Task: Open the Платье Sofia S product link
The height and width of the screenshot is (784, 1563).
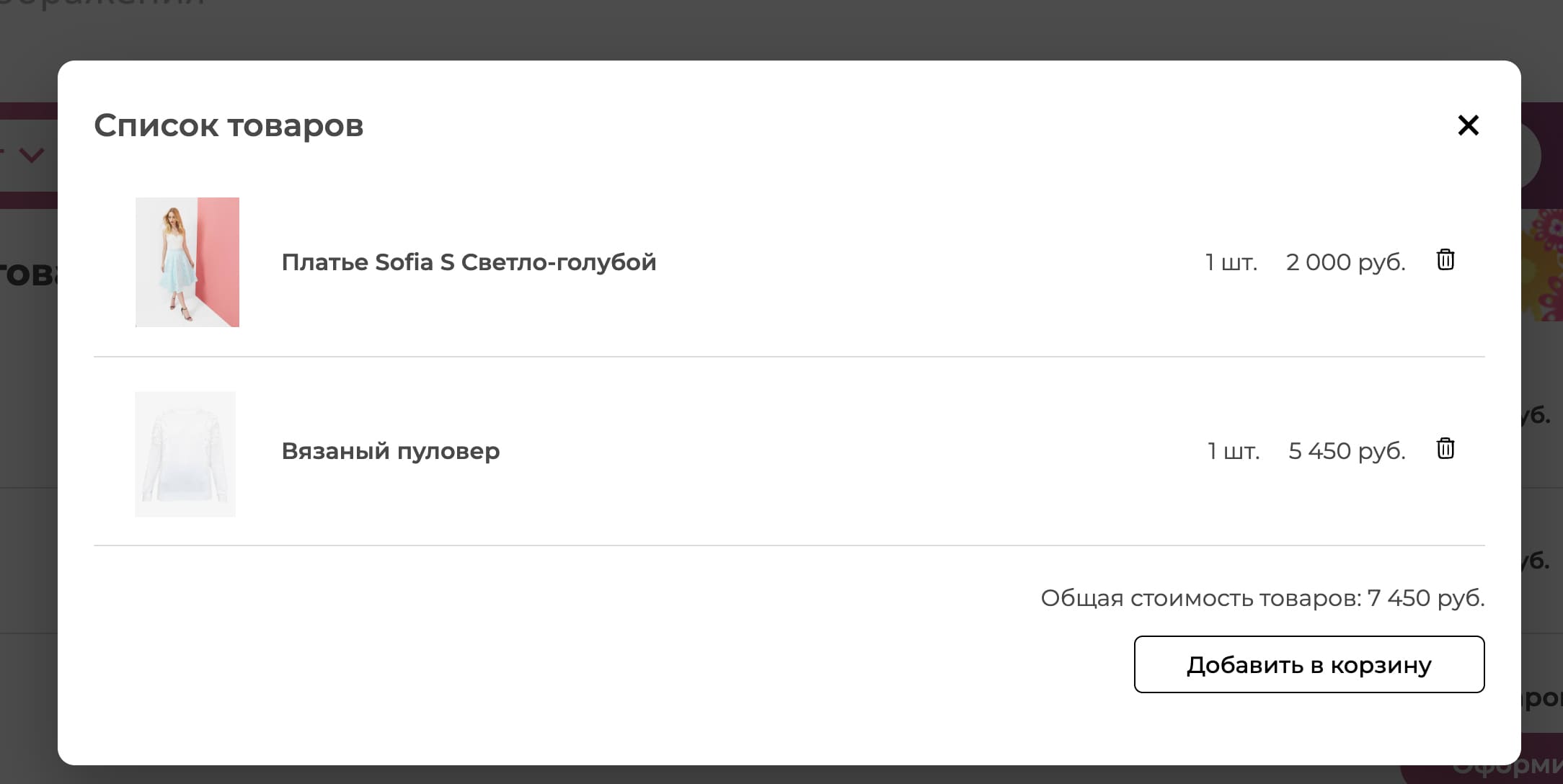Action: 469,262
